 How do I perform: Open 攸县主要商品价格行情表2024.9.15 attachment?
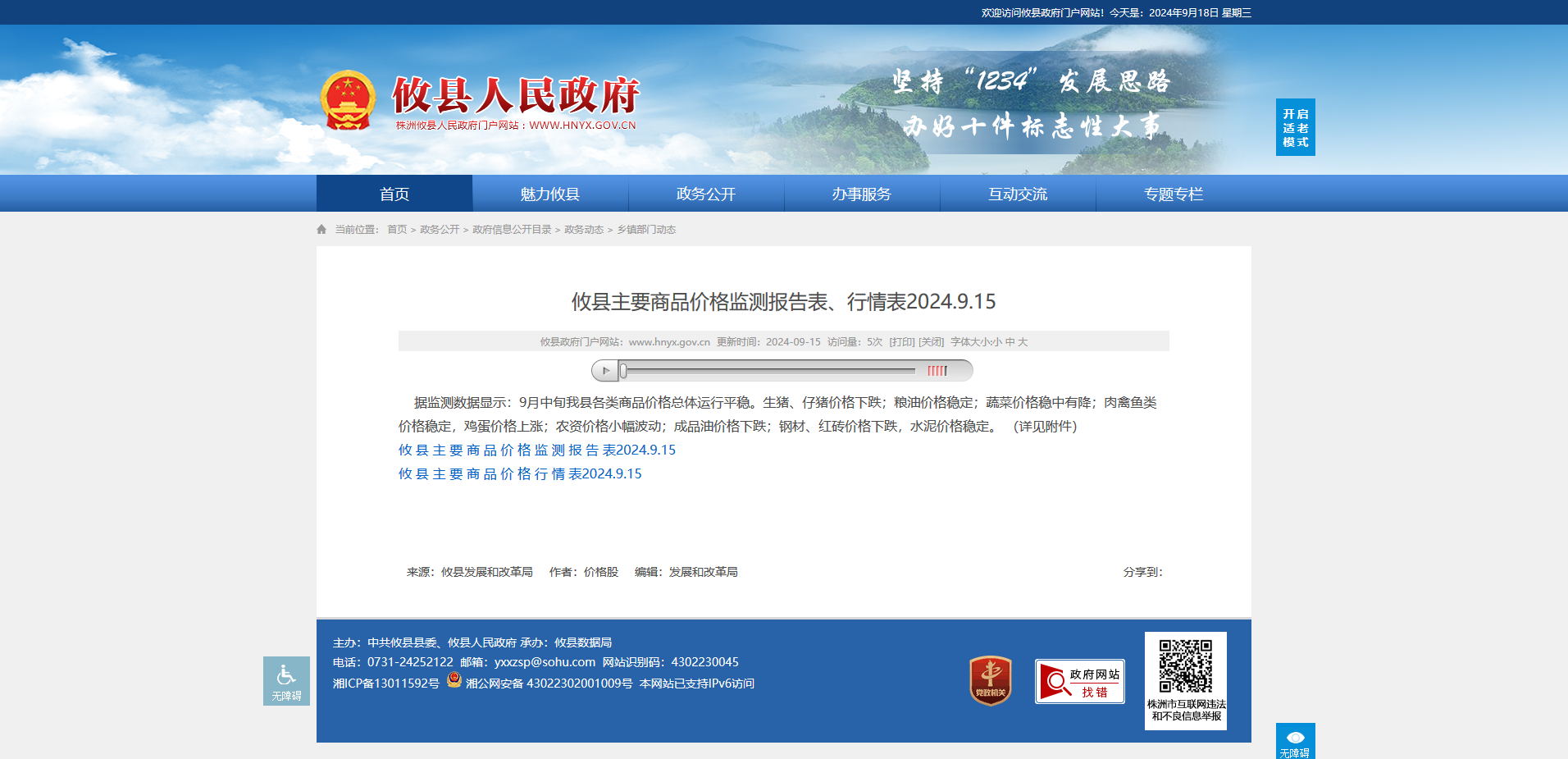click(520, 473)
